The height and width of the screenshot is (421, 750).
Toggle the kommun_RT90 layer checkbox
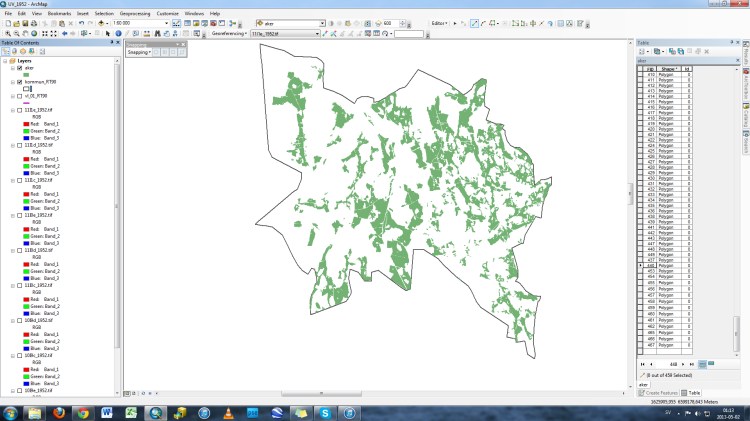[x=19, y=81]
